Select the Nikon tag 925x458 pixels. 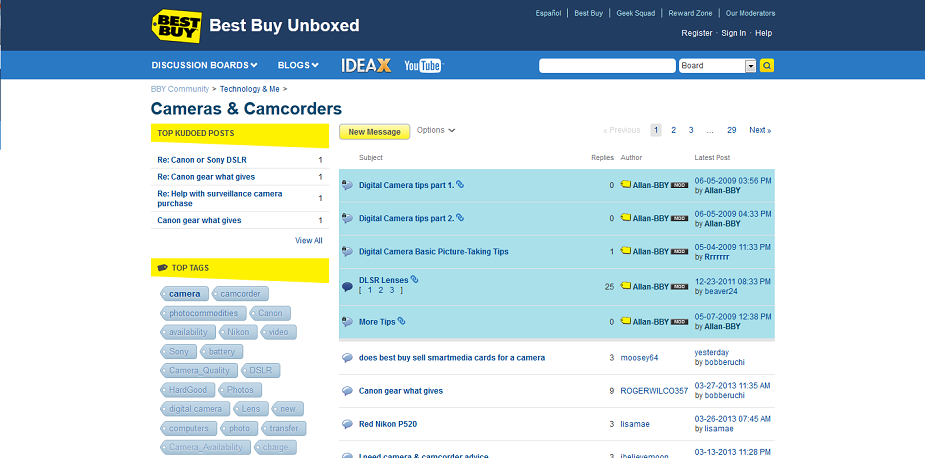pos(238,332)
